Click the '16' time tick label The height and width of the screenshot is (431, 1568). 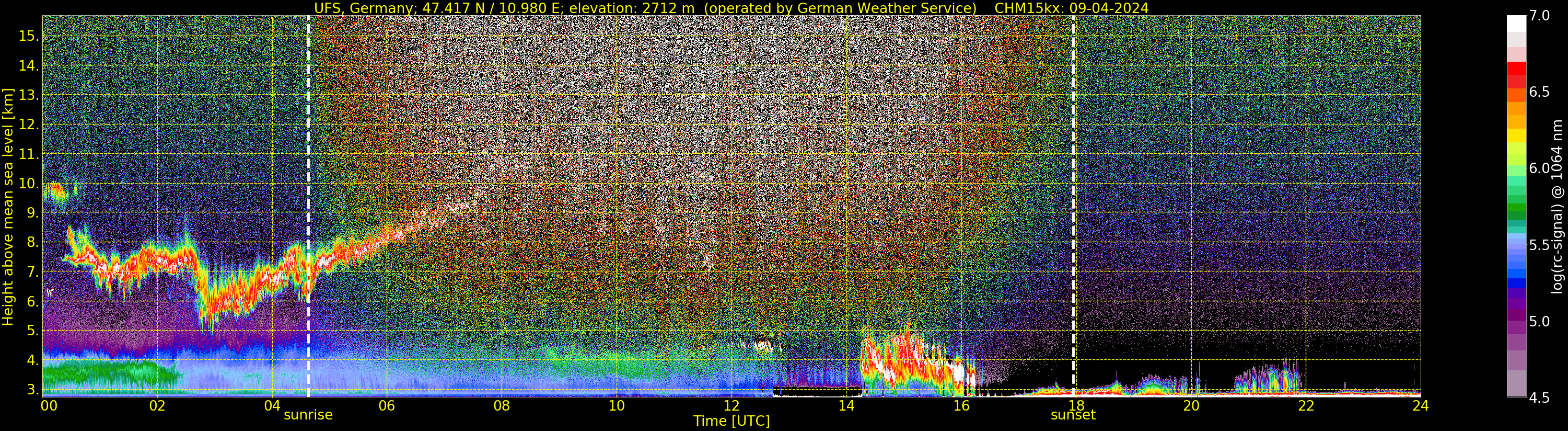[961, 405]
